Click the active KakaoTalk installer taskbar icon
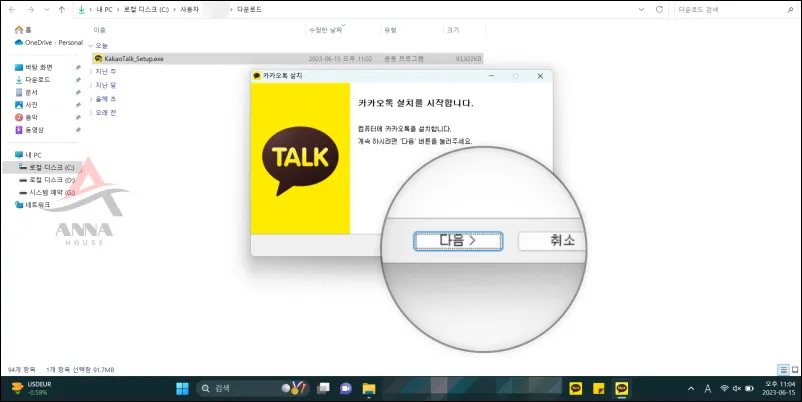The height and width of the screenshot is (402, 802). click(x=621, y=389)
